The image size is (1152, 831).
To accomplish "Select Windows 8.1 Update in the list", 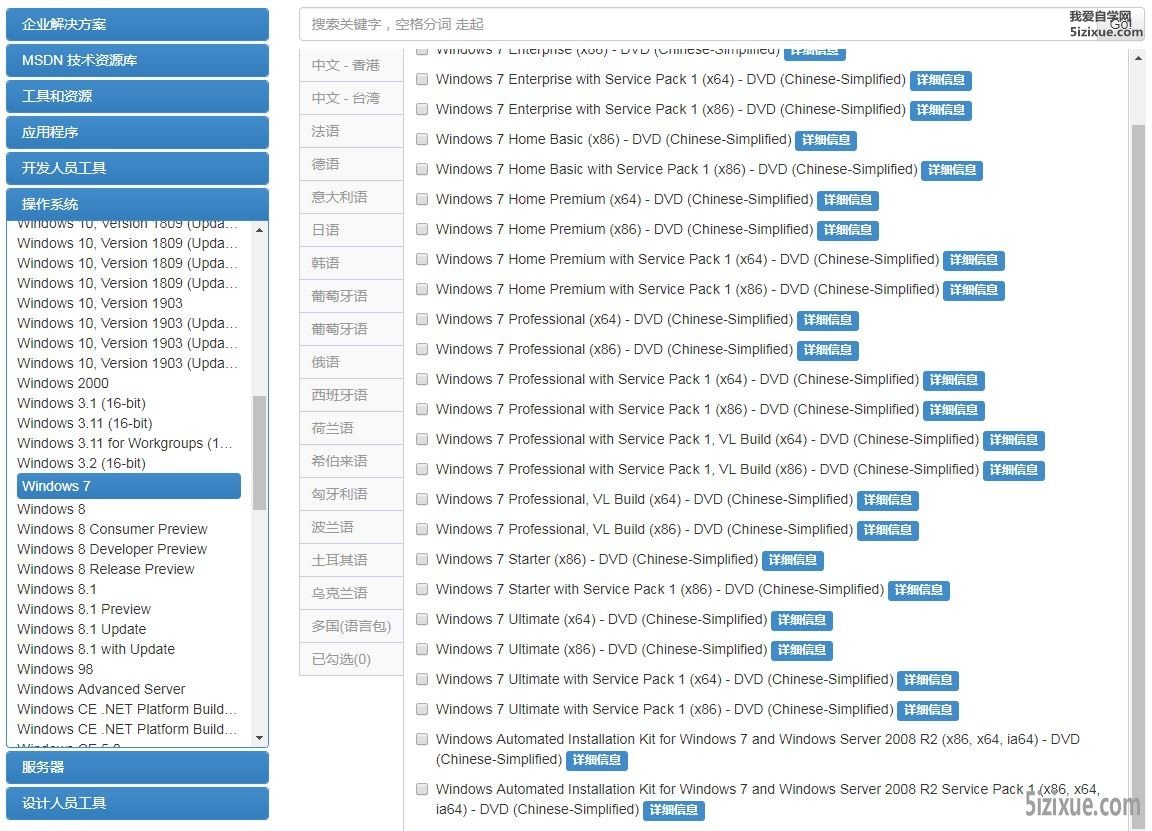I will click(x=82, y=629).
